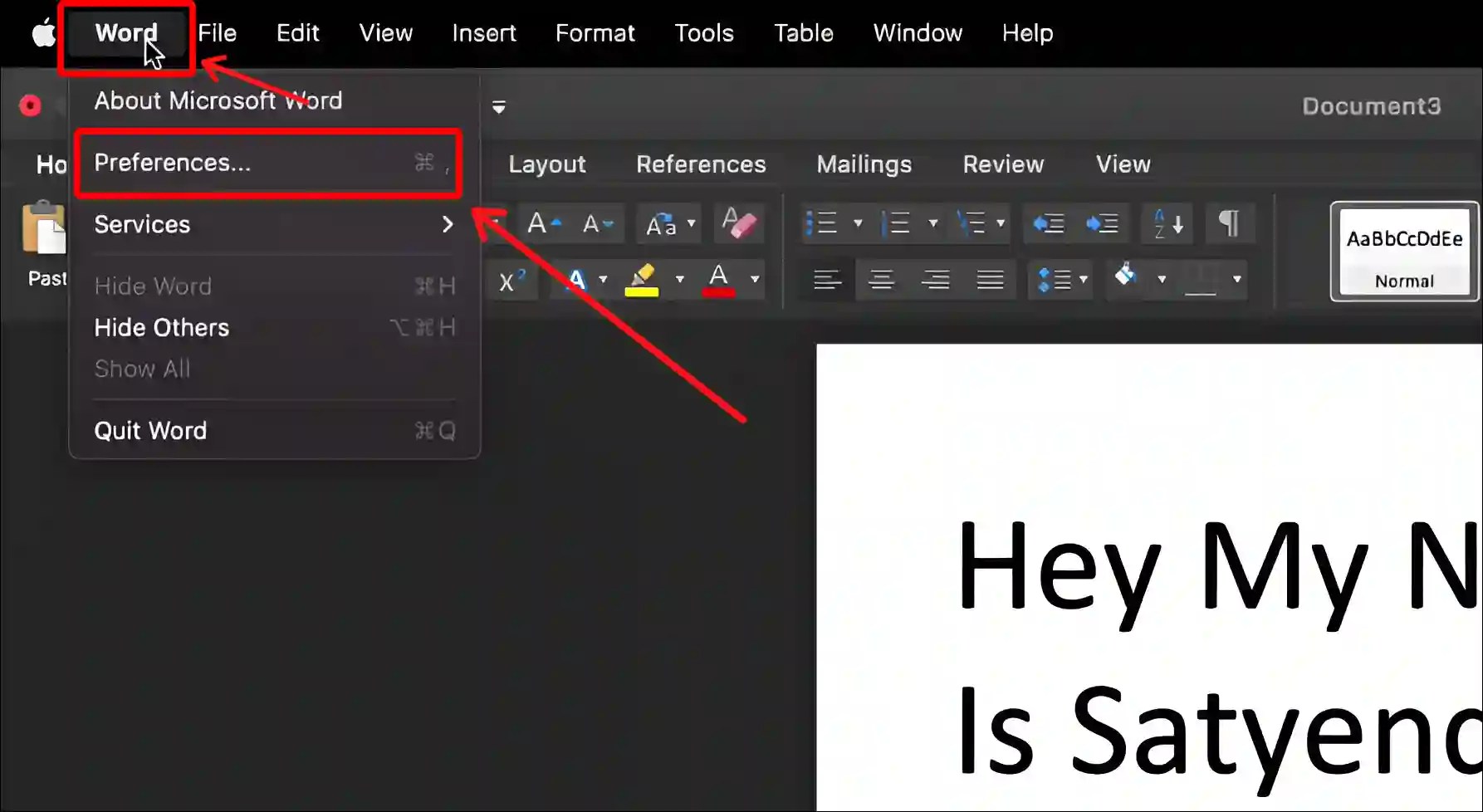Sort text with the A-Z icon
1483x812 pixels.
click(x=1167, y=223)
